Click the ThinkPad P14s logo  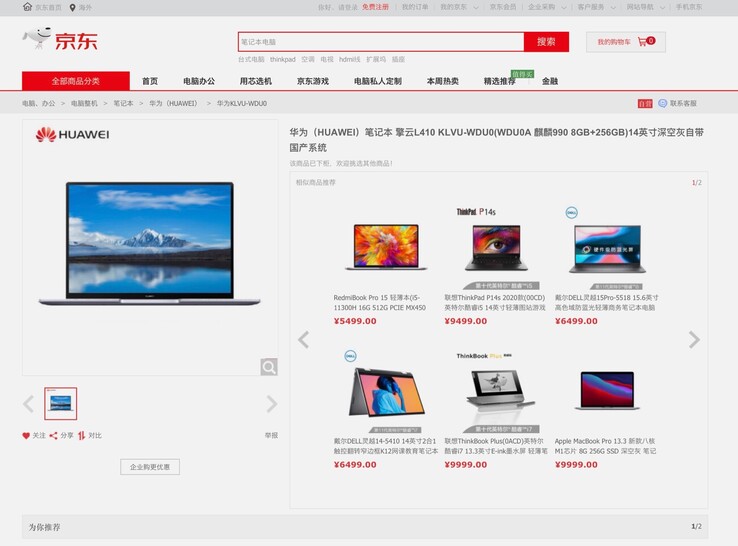pyautogui.click(x=476, y=212)
